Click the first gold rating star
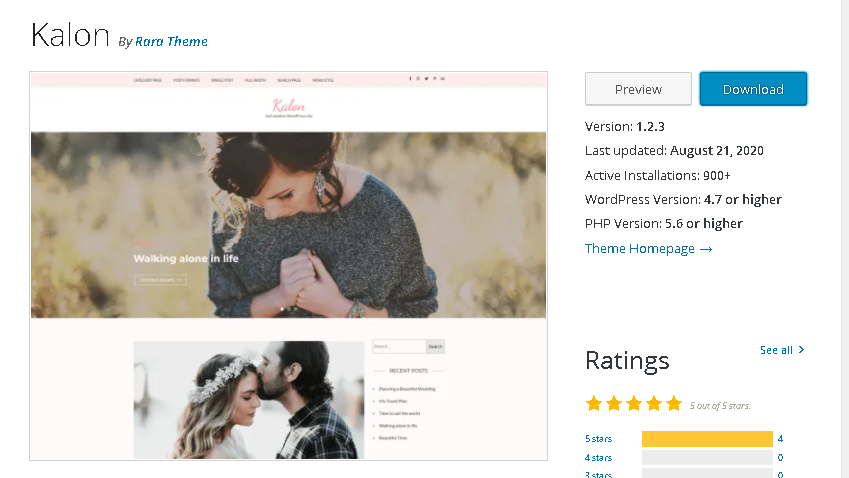 pos(594,404)
